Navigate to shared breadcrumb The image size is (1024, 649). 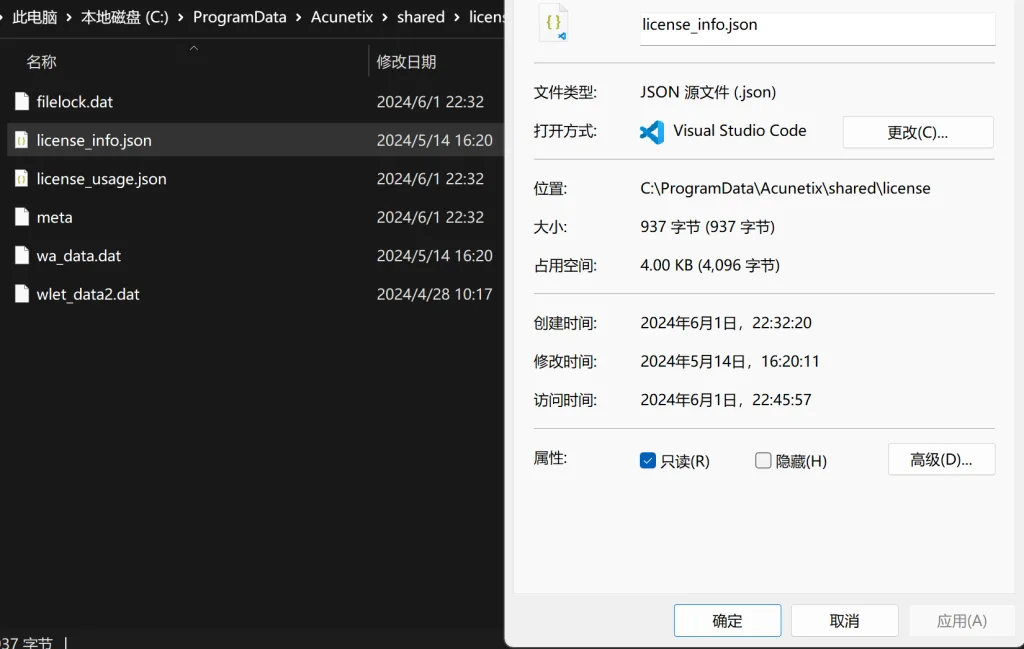(421, 17)
